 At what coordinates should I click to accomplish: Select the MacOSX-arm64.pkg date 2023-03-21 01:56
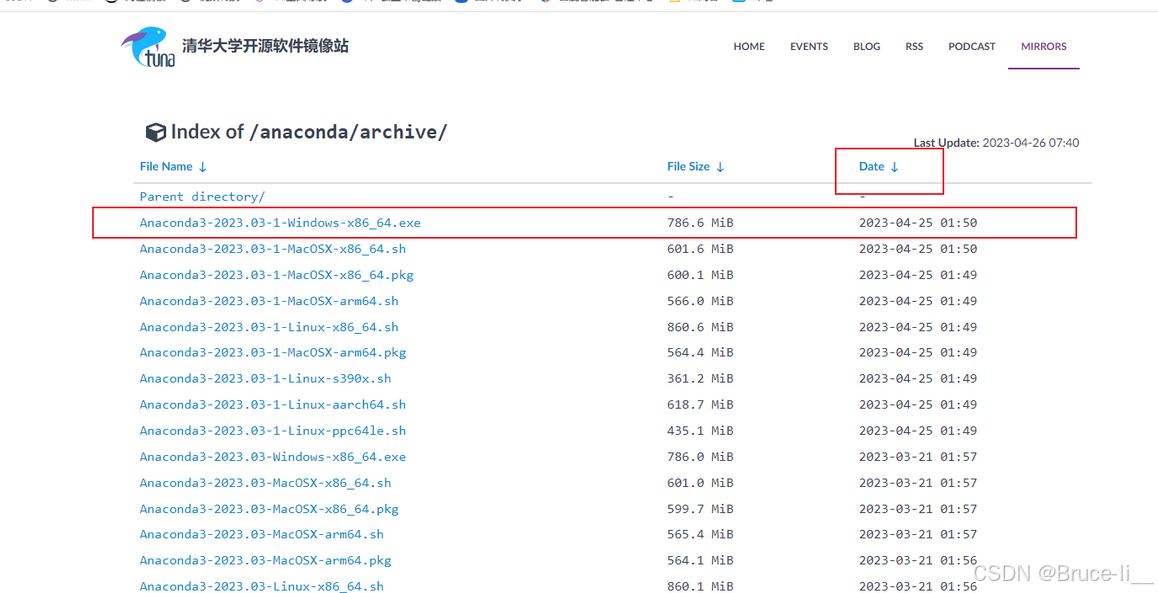pos(918,561)
